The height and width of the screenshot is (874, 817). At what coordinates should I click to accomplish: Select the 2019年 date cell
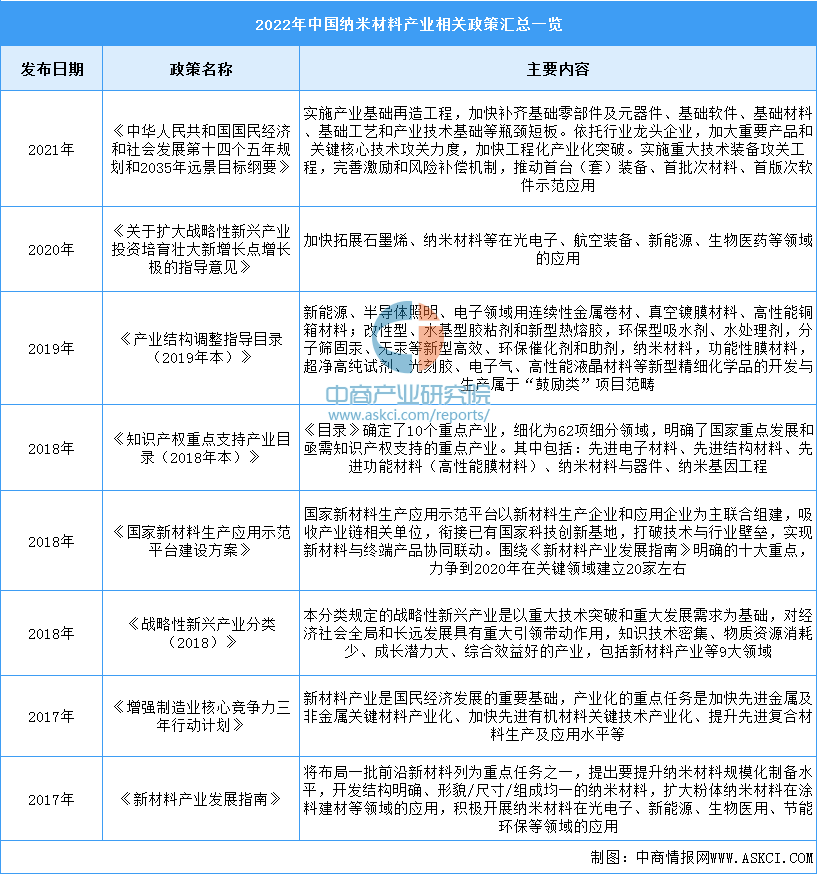tap(51, 348)
